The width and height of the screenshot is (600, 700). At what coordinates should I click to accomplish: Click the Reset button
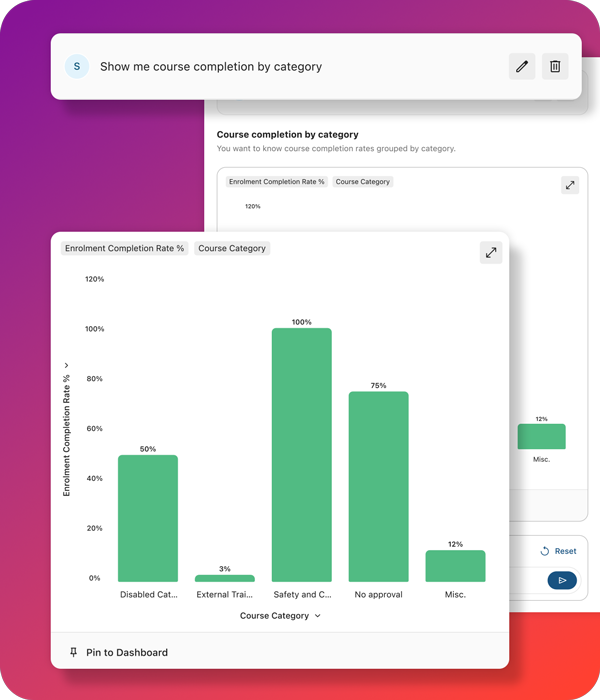point(558,551)
